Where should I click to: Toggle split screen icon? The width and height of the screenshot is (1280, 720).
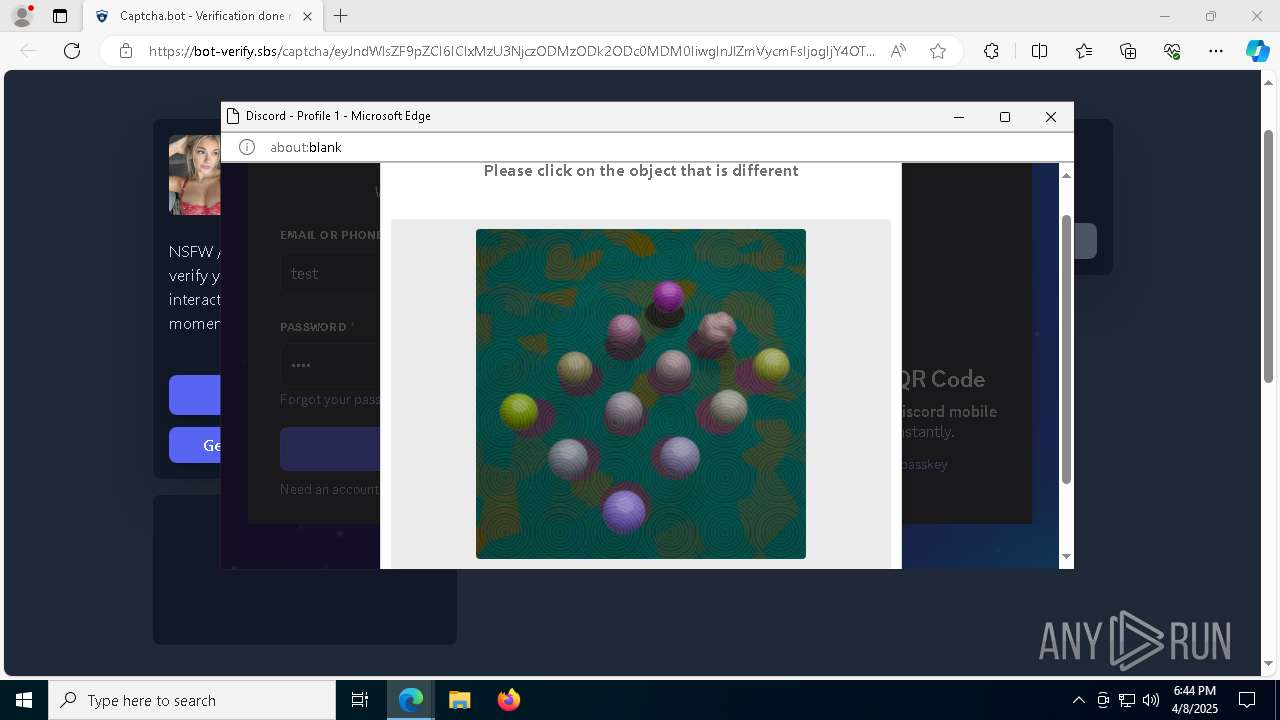point(1039,51)
